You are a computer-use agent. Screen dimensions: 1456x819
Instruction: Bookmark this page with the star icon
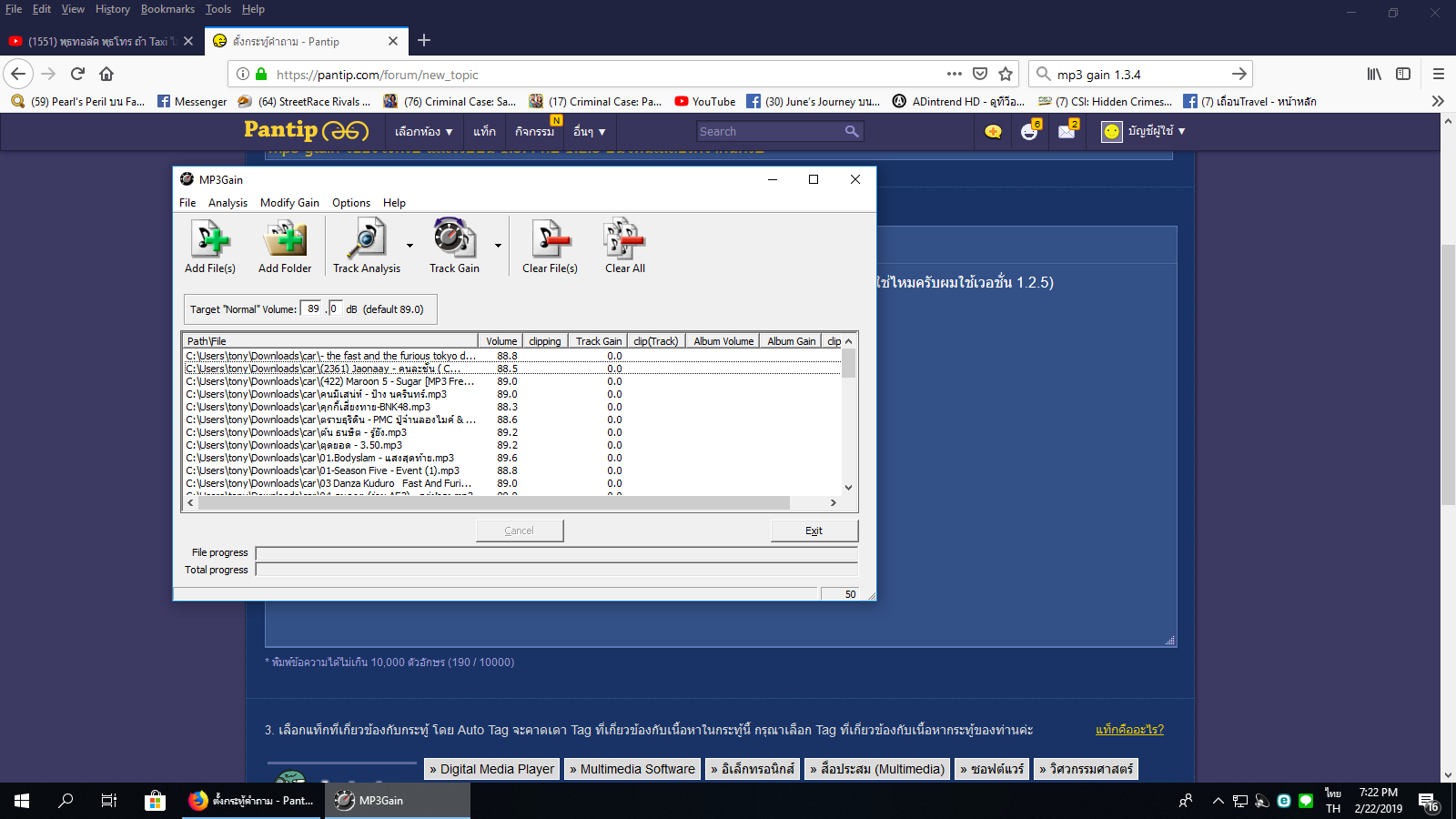pyautogui.click(x=1006, y=74)
